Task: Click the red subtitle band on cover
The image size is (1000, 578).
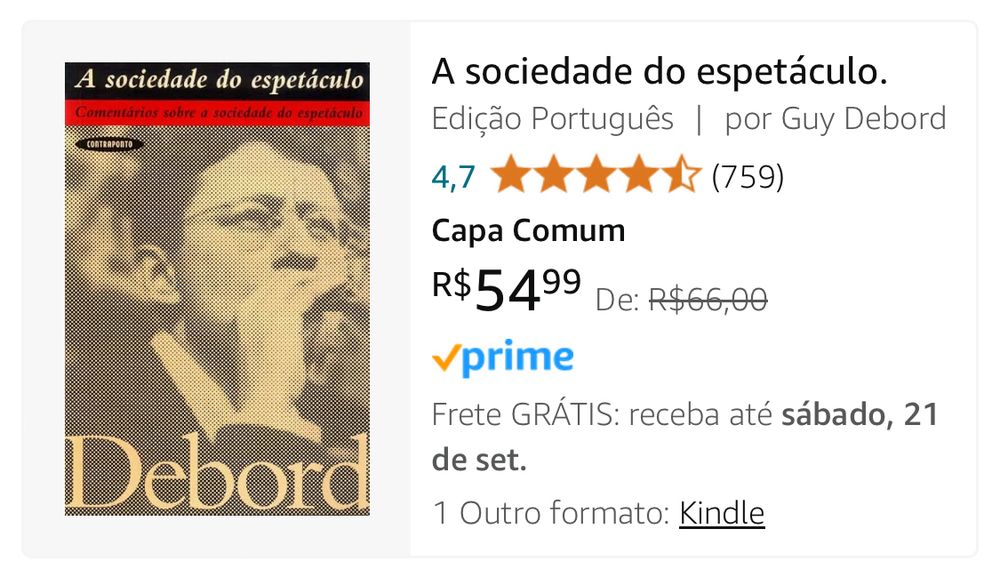Action: 217,112
